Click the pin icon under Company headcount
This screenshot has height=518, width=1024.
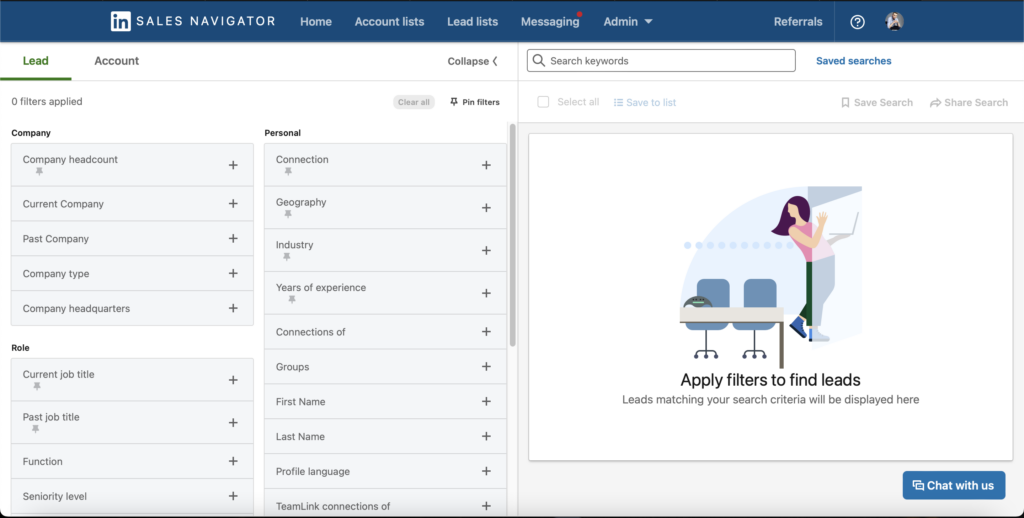click(39, 172)
